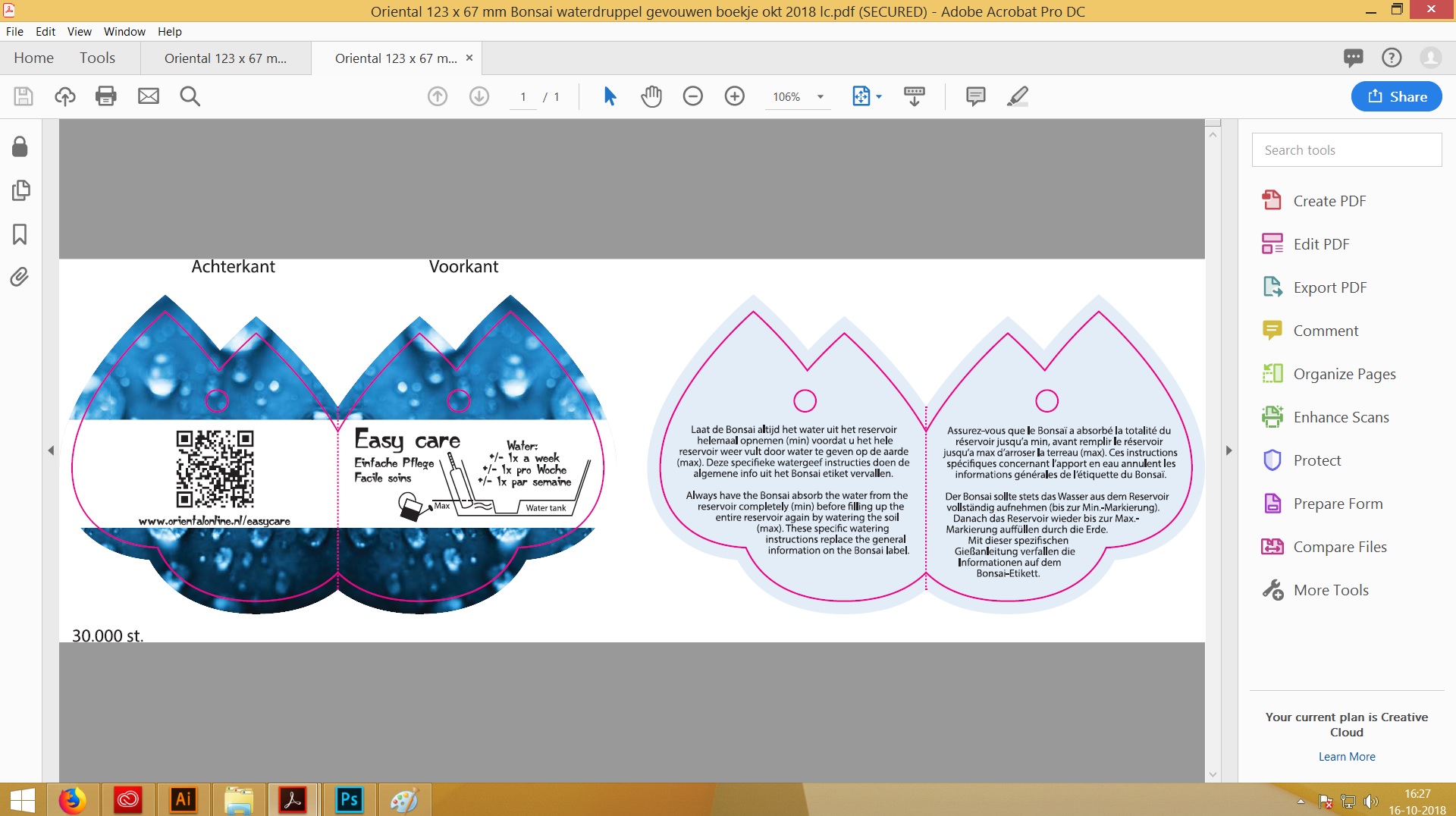This screenshot has width=1456, height=816.
Task: Open File Explorer from the taskbar
Action: click(238, 800)
